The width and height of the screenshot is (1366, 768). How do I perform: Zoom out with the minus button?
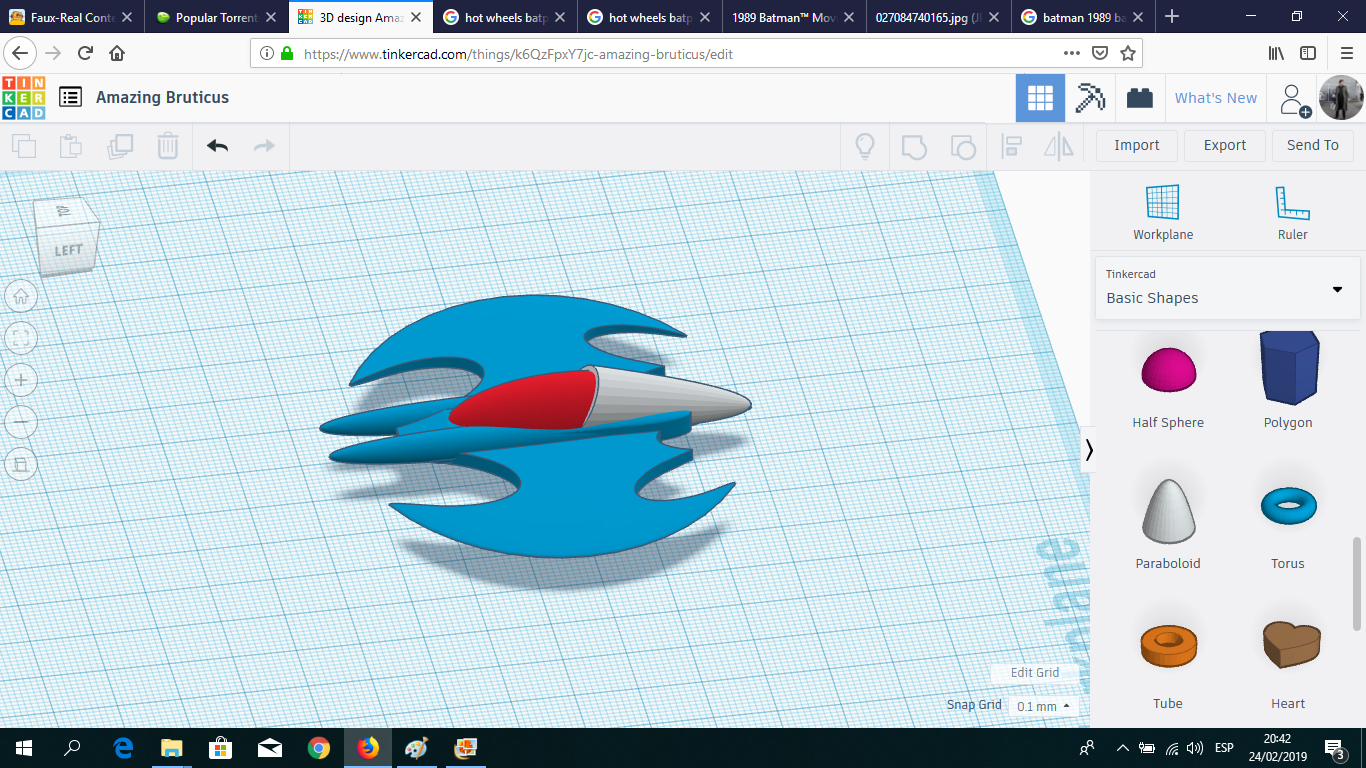[x=21, y=422]
